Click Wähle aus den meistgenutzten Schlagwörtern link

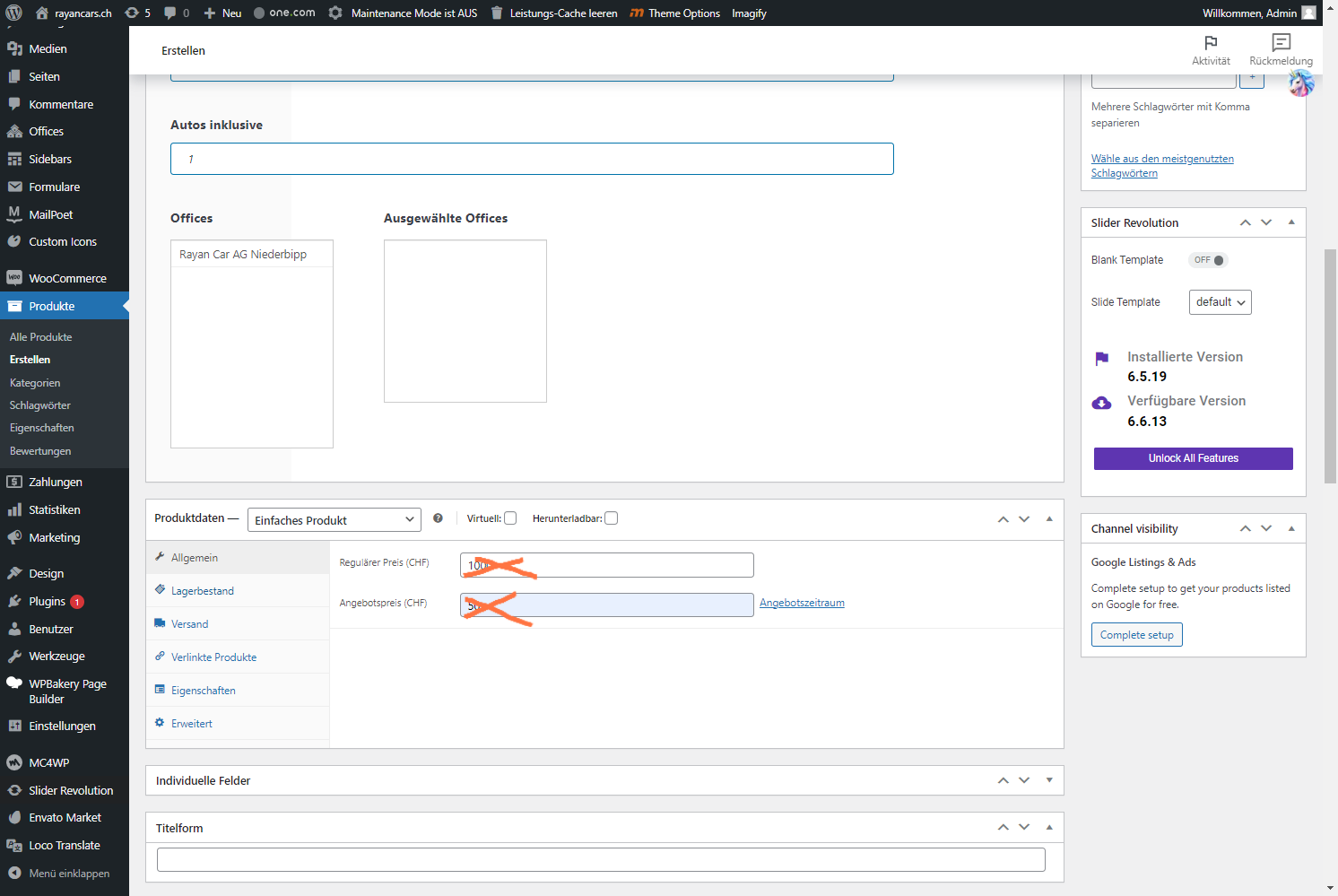point(1162,166)
